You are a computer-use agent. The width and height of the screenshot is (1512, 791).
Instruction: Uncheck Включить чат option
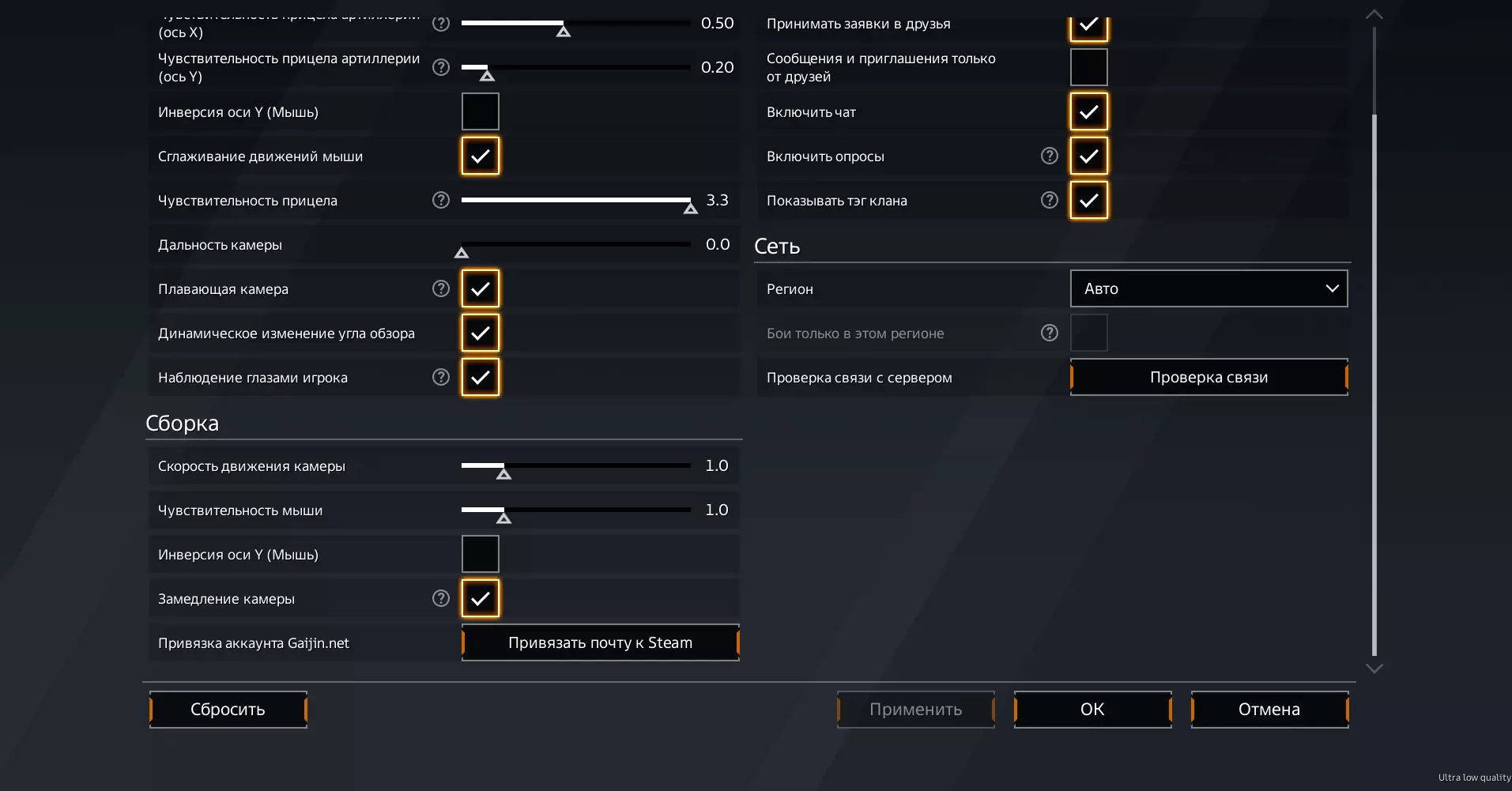click(x=1089, y=112)
